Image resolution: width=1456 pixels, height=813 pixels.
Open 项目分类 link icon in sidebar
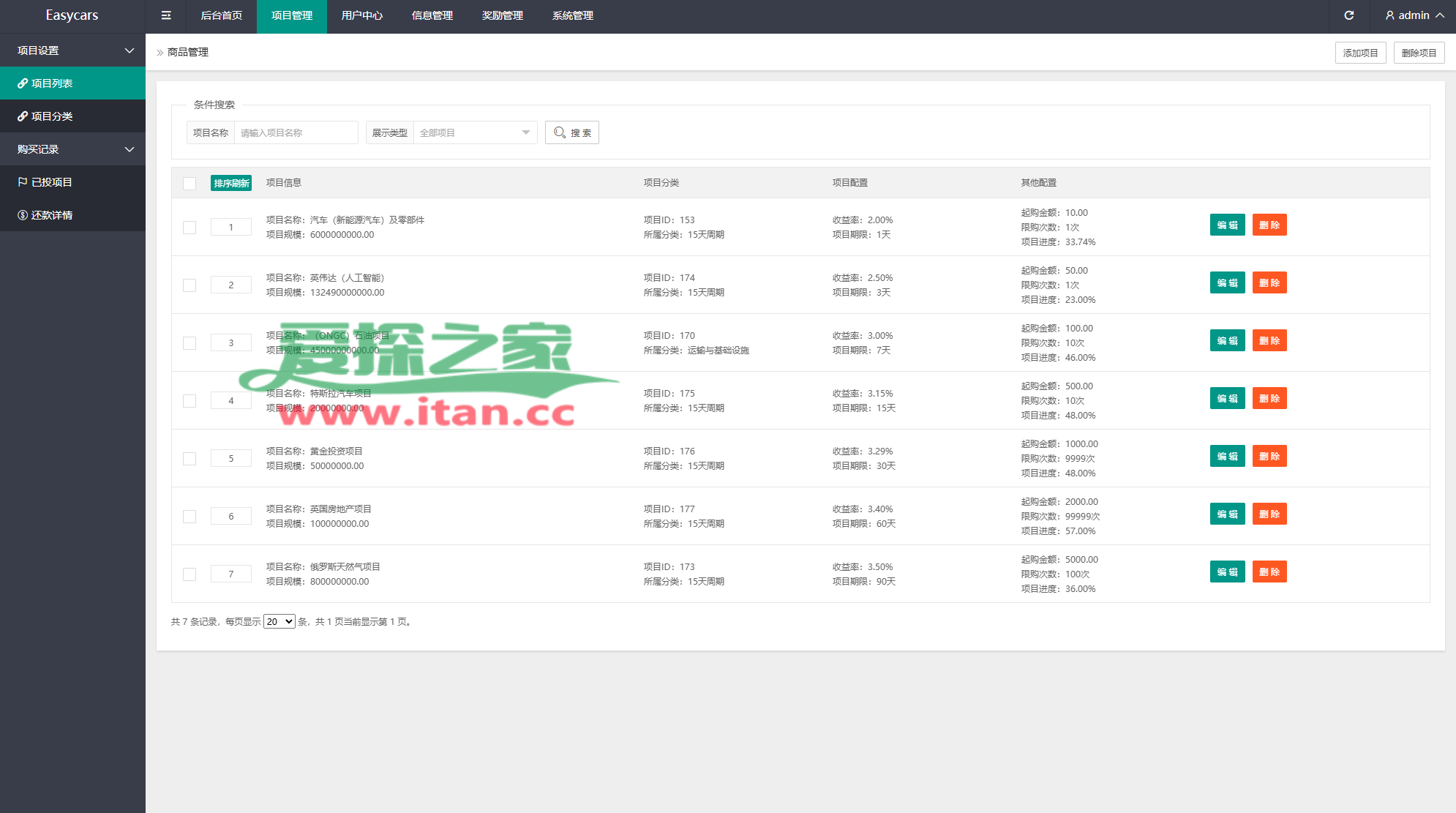tap(23, 116)
